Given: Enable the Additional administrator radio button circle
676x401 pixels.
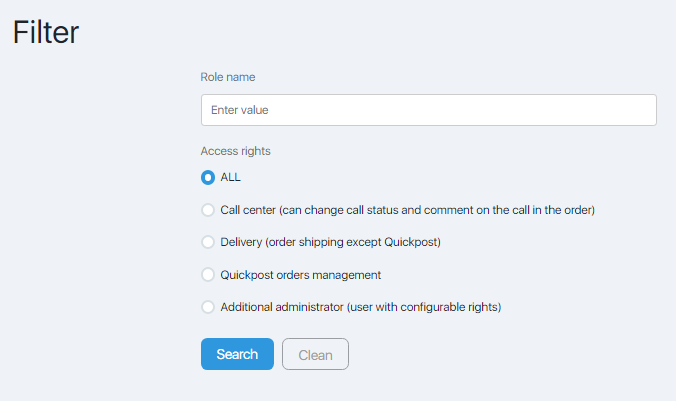Looking at the screenshot, I should [x=208, y=307].
